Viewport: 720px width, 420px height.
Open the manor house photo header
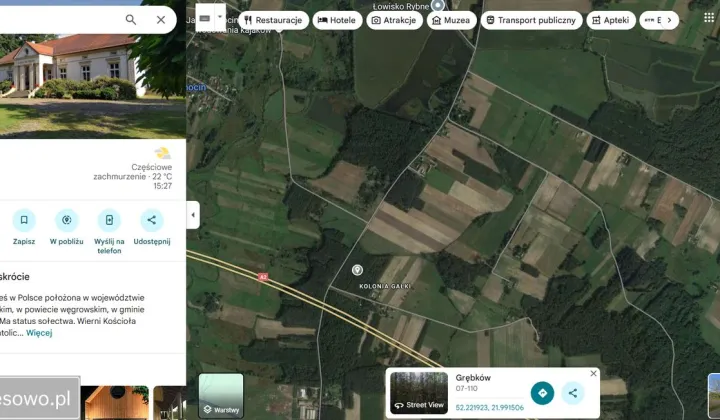click(x=93, y=86)
